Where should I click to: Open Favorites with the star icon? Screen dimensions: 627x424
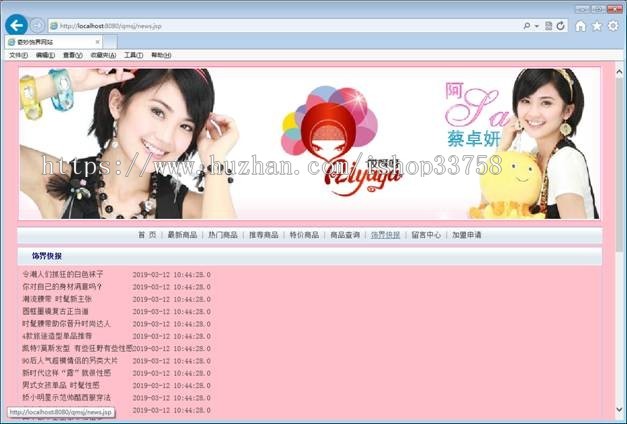597,26
